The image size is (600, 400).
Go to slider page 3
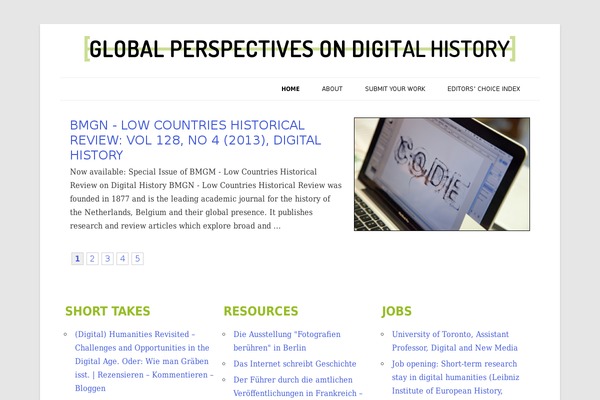tap(108, 259)
